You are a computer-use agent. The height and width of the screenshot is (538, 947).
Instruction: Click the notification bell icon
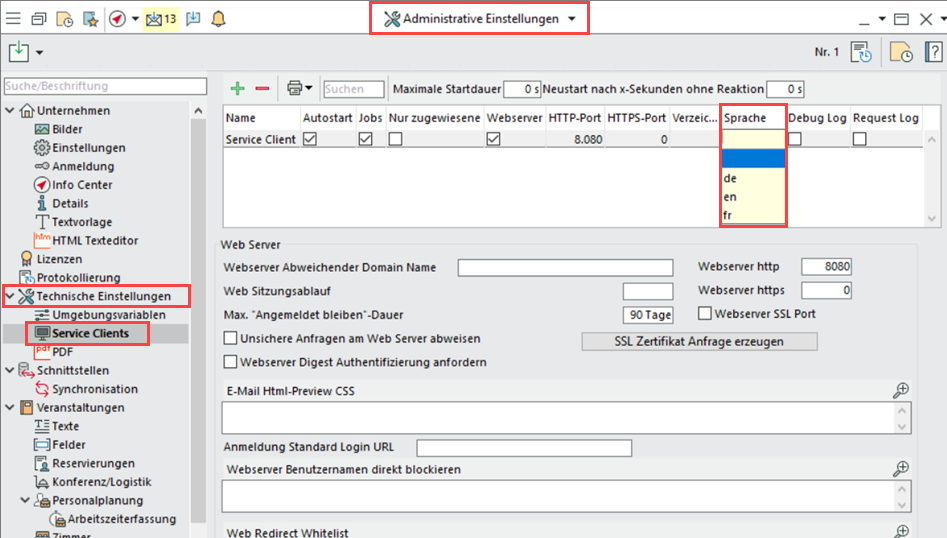tap(218, 19)
